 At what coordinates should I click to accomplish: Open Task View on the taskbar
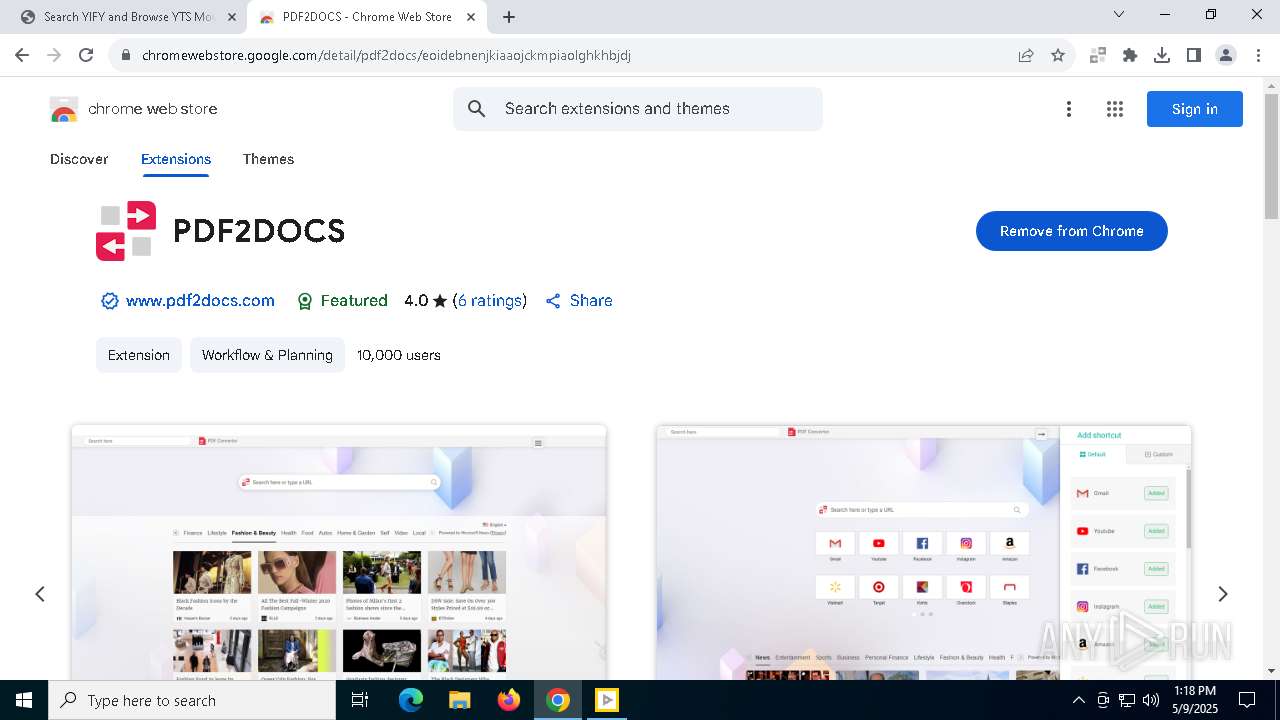(x=360, y=700)
